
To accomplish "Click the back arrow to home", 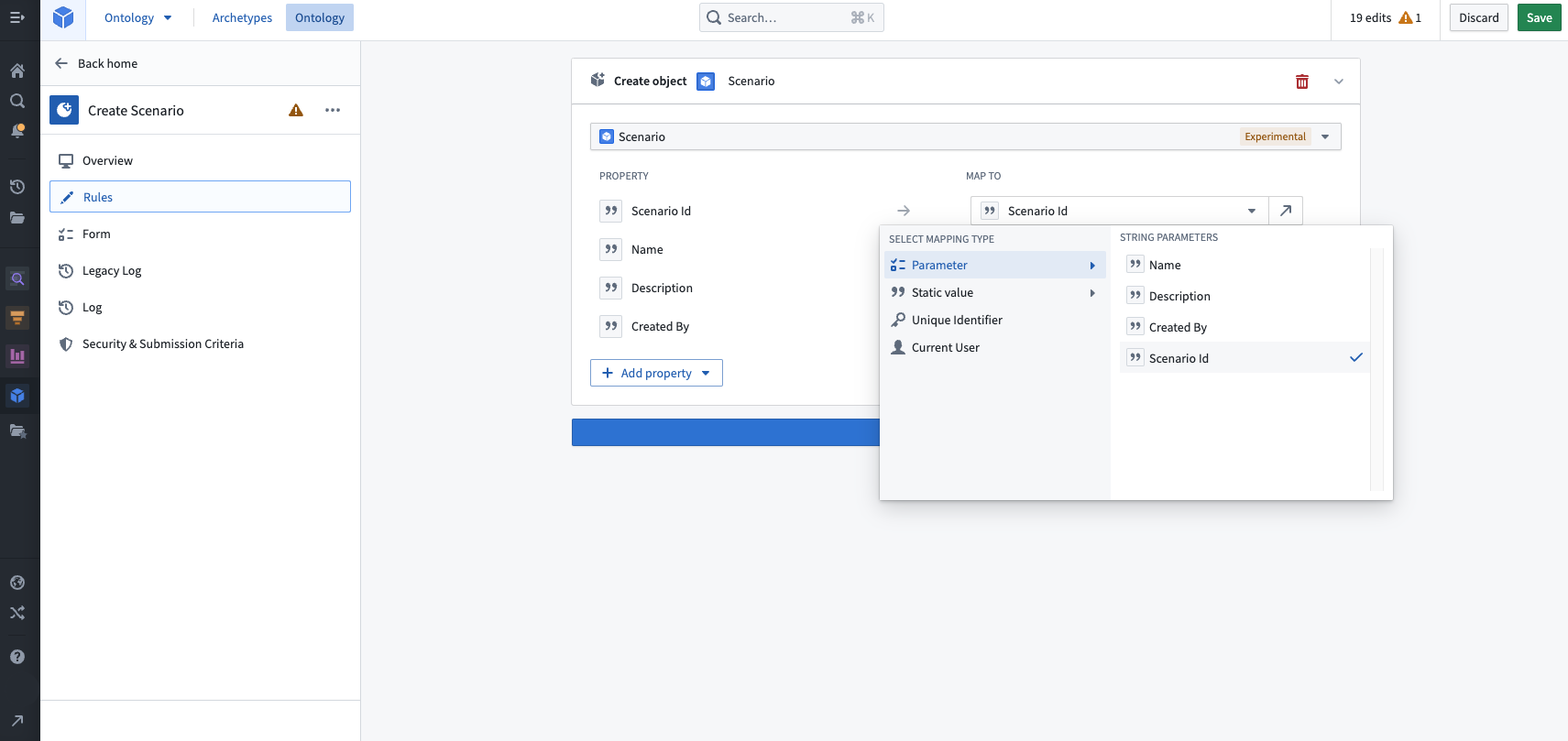I will click(61, 63).
